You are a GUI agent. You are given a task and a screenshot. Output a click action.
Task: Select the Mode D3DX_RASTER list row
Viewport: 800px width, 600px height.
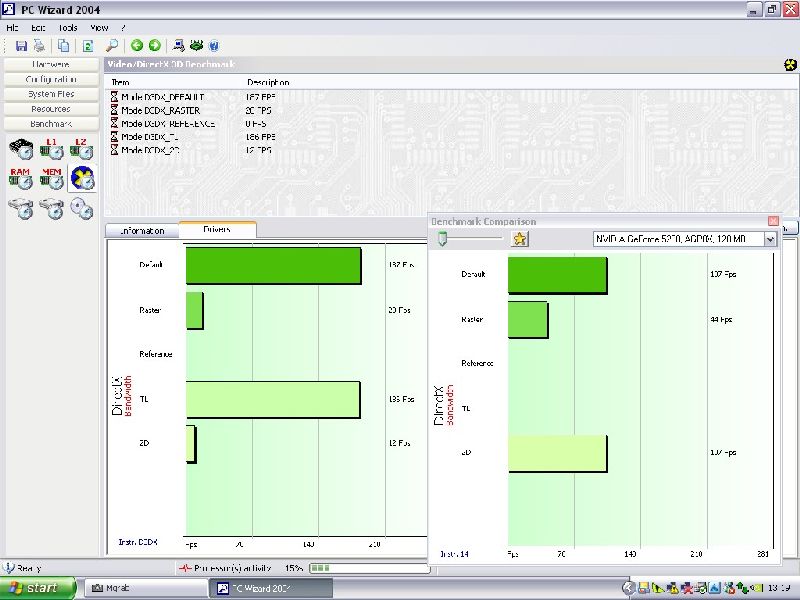tap(160, 110)
